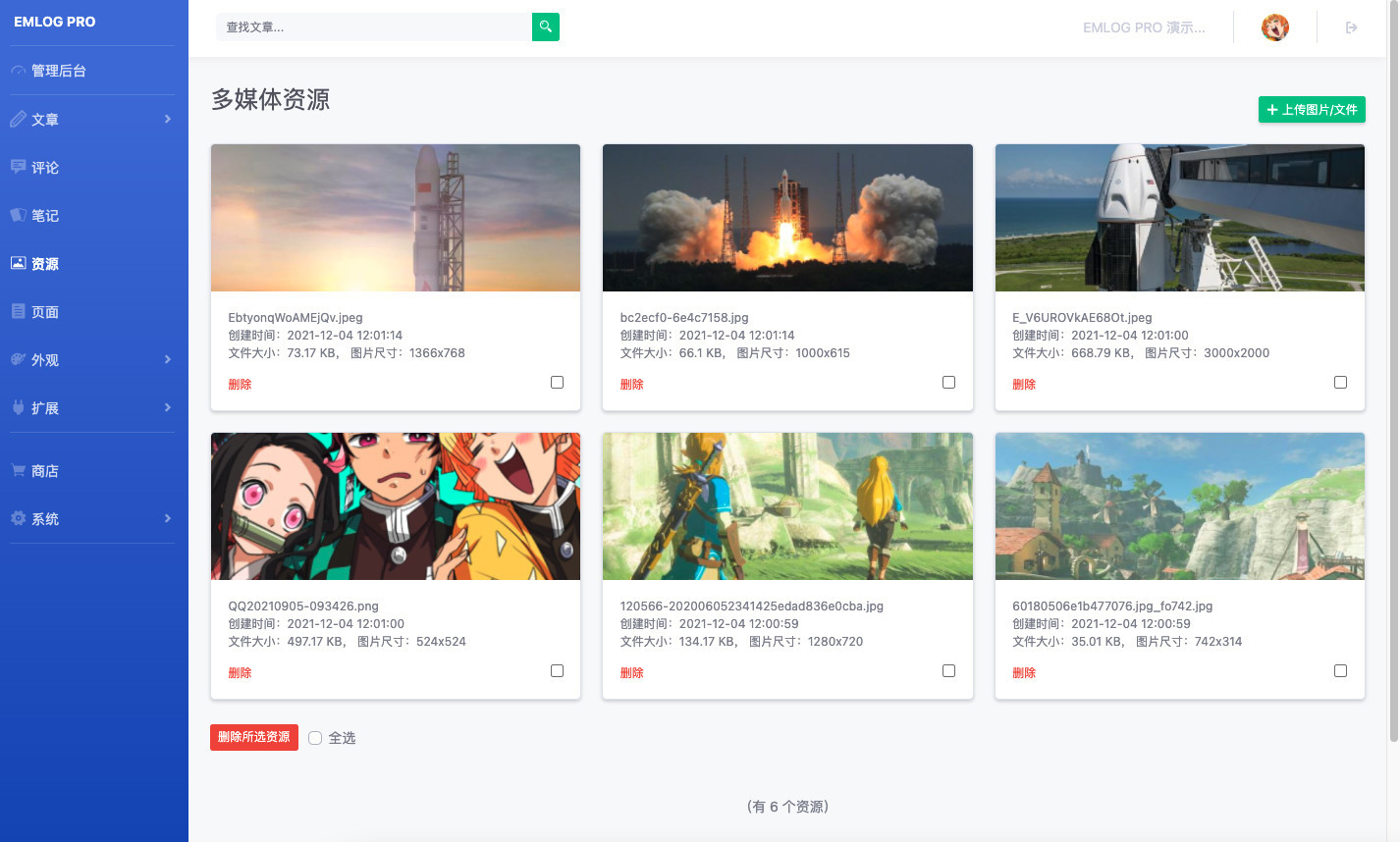Open the anime characters thumbnail
The height and width of the screenshot is (842, 1400).
(x=396, y=506)
